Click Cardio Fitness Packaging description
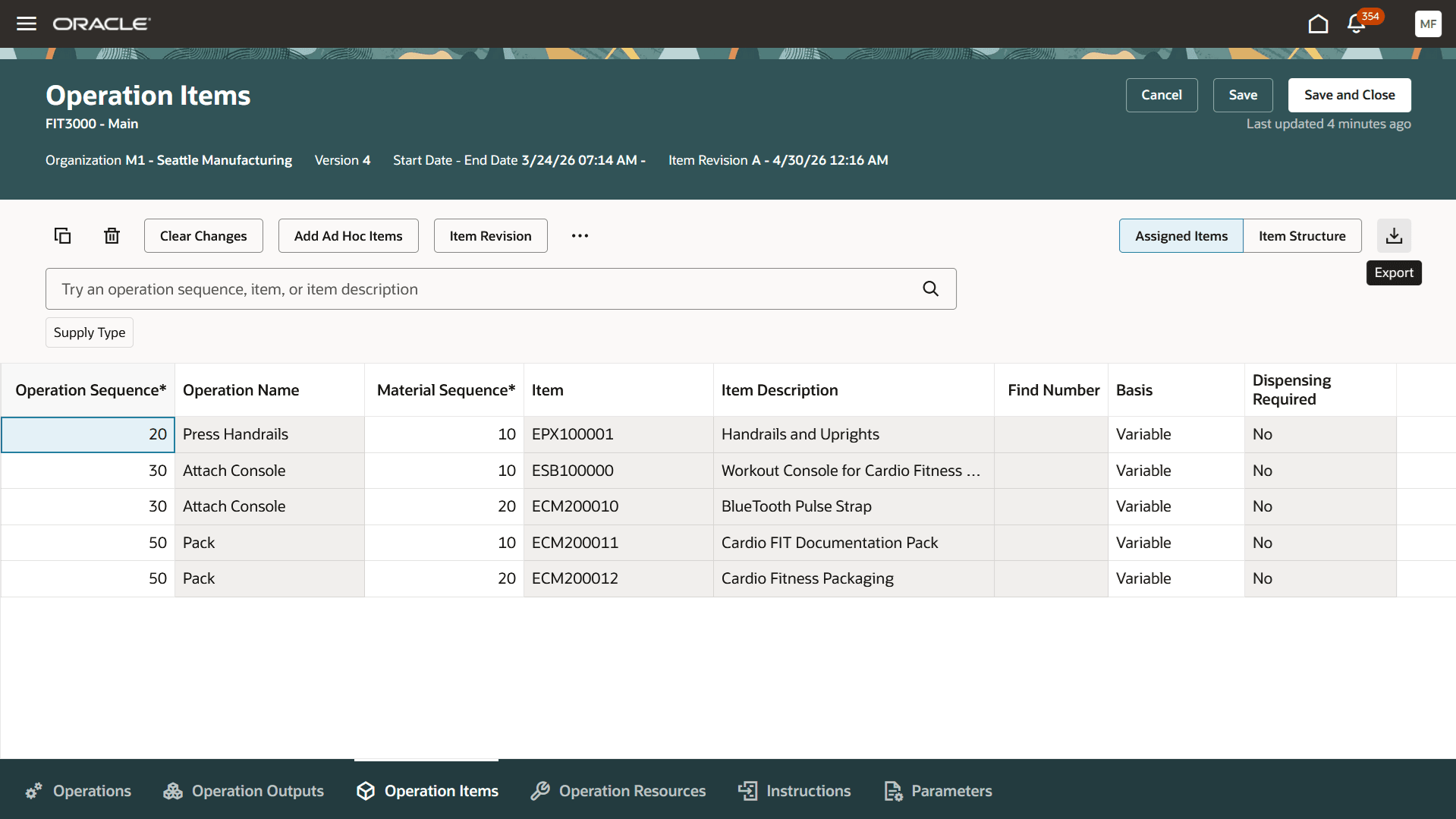 (x=854, y=578)
